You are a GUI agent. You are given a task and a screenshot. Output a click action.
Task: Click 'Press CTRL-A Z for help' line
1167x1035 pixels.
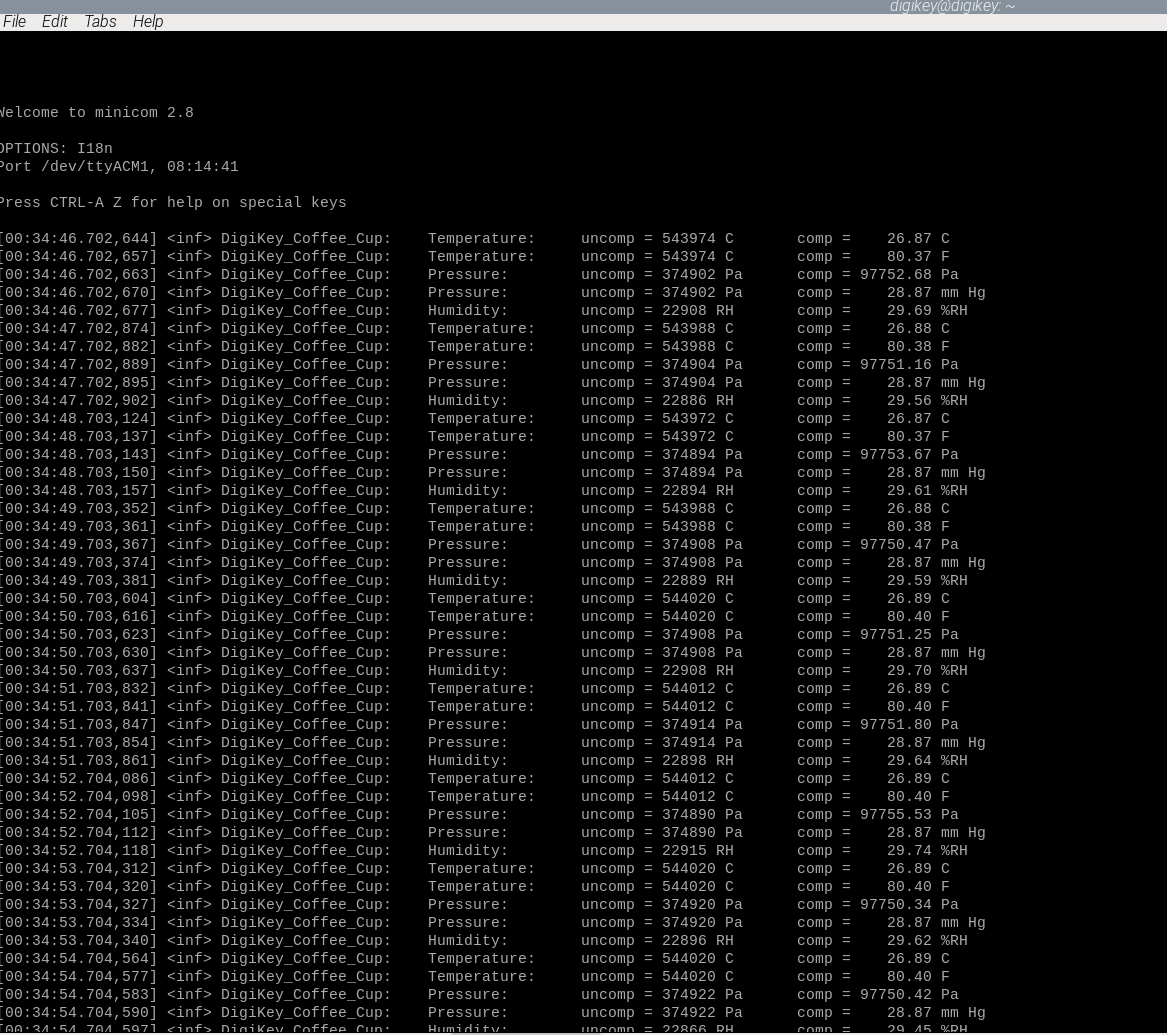coord(173,202)
